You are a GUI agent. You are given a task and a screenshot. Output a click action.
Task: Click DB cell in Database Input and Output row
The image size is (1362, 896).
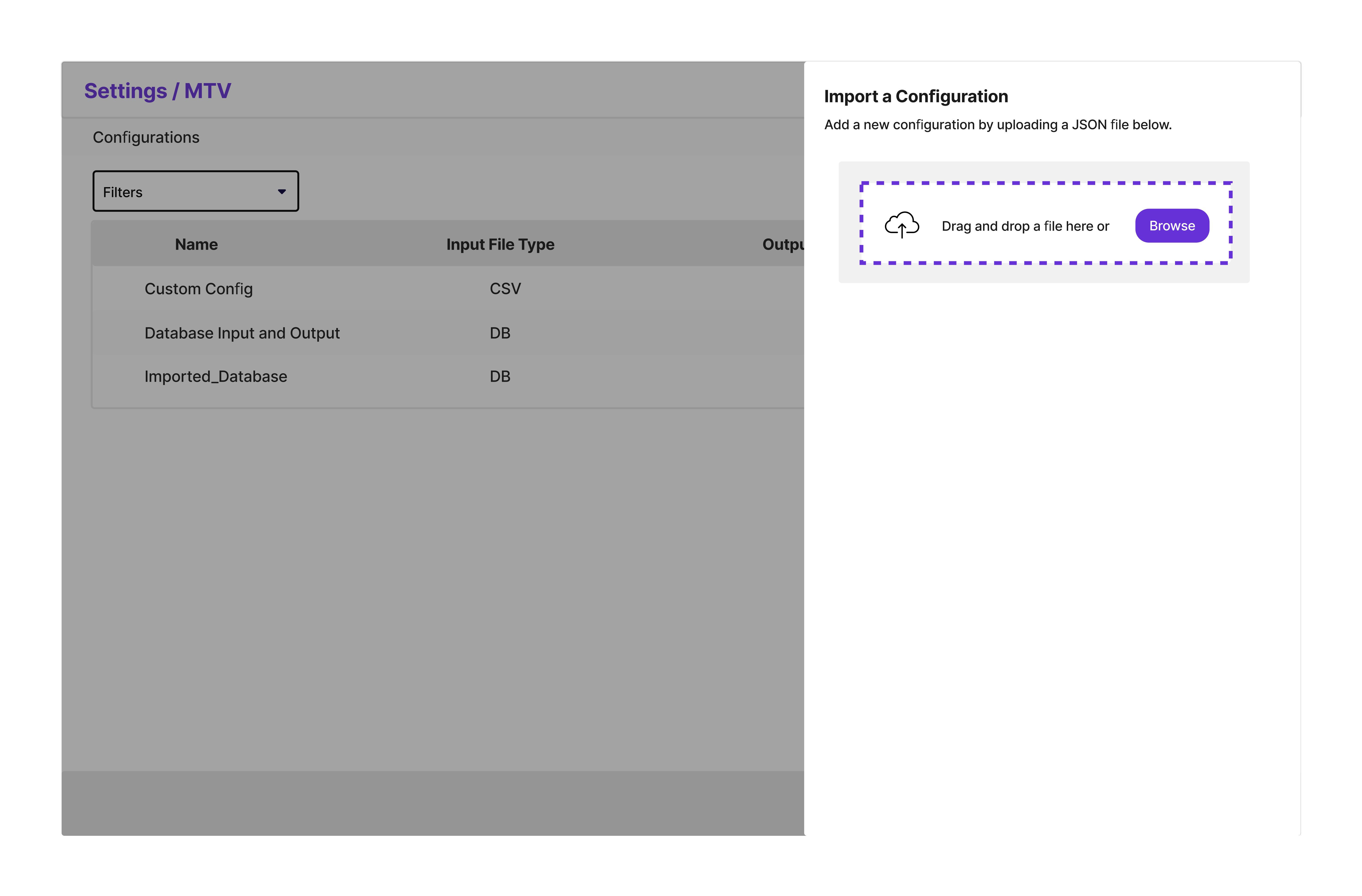pyautogui.click(x=500, y=333)
